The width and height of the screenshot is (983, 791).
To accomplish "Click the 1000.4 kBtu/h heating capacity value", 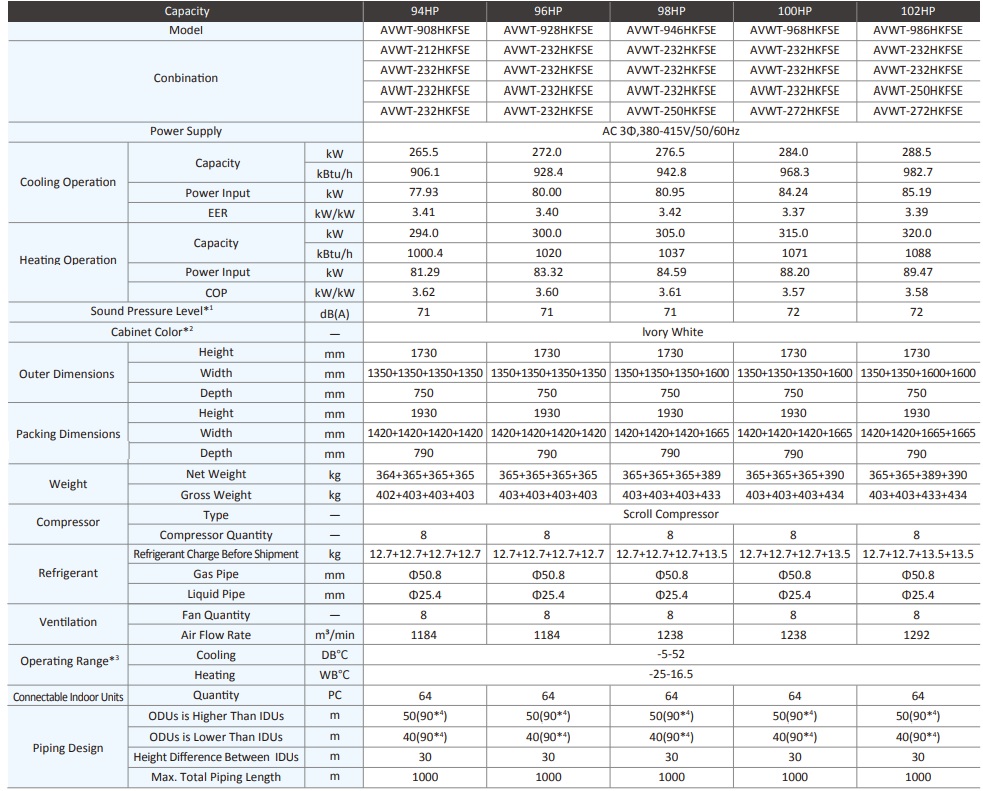I will click(424, 253).
